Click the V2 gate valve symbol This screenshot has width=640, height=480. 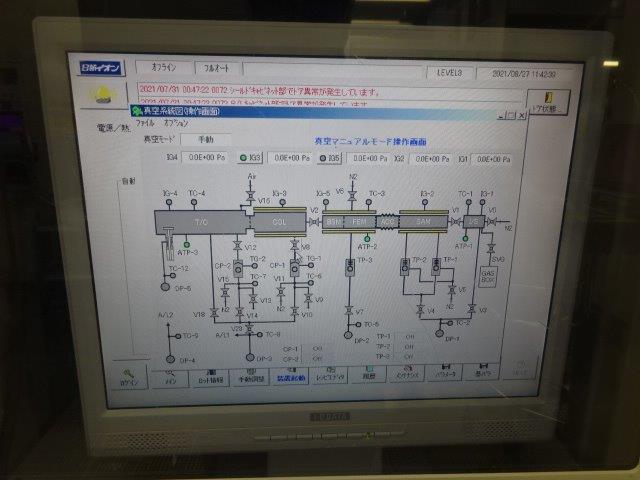[314, 222]
